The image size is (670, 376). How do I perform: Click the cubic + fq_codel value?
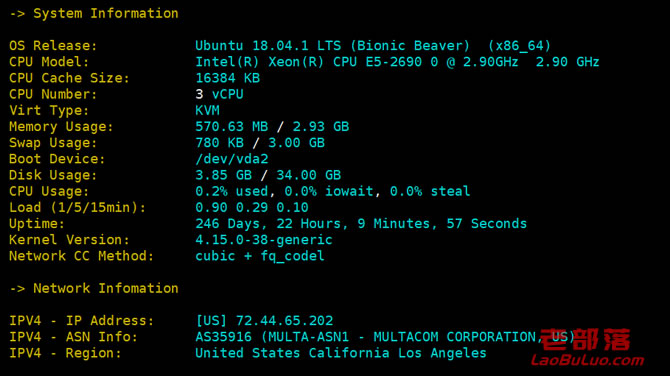point(260,256)
